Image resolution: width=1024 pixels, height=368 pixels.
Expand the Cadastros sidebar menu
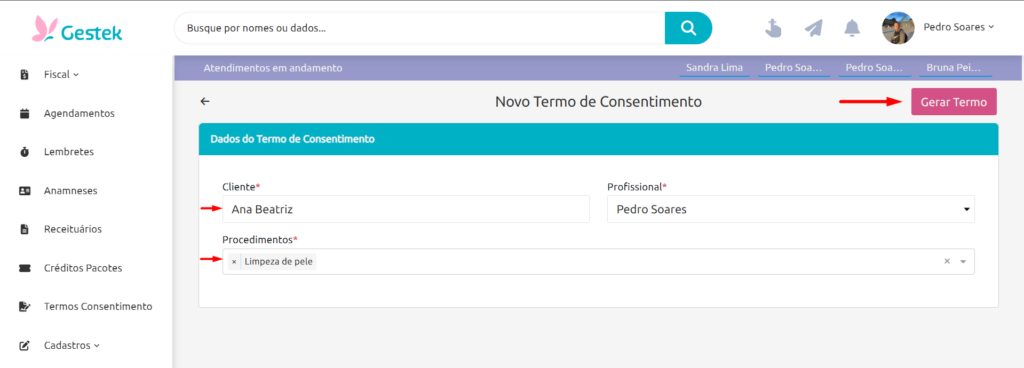coord(72,345)
